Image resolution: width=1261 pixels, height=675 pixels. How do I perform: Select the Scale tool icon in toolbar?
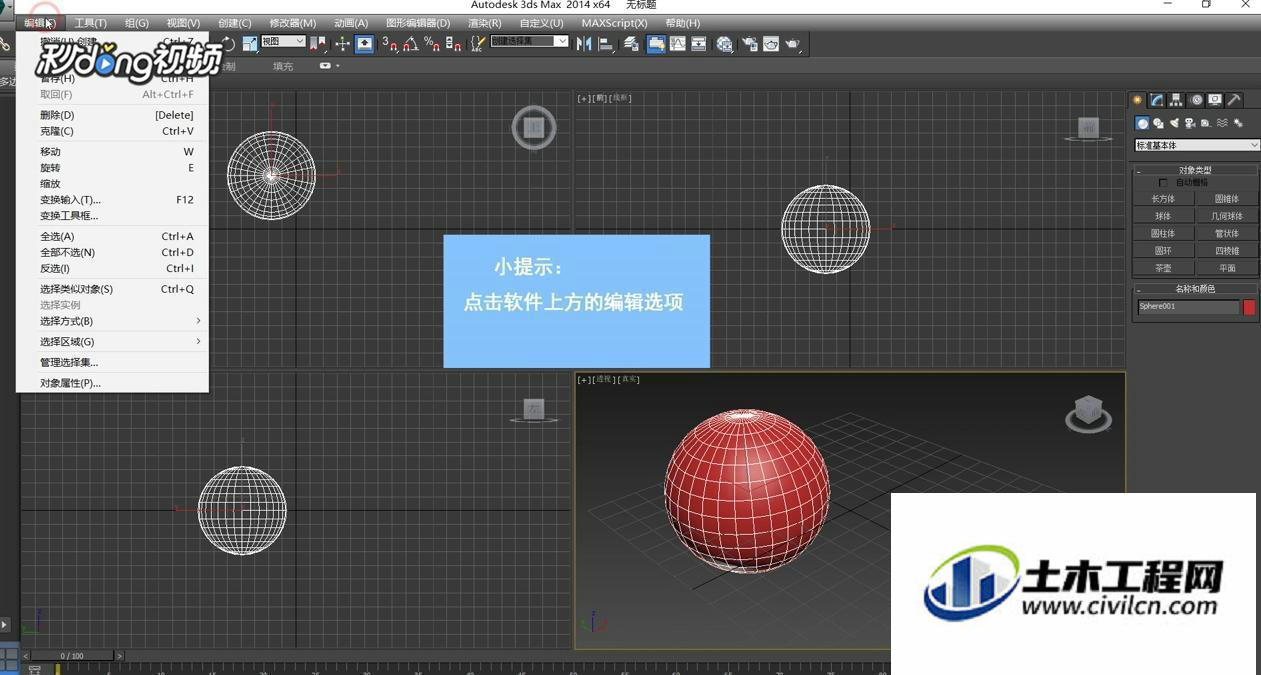pyautogui.click(x=249, y=43)
